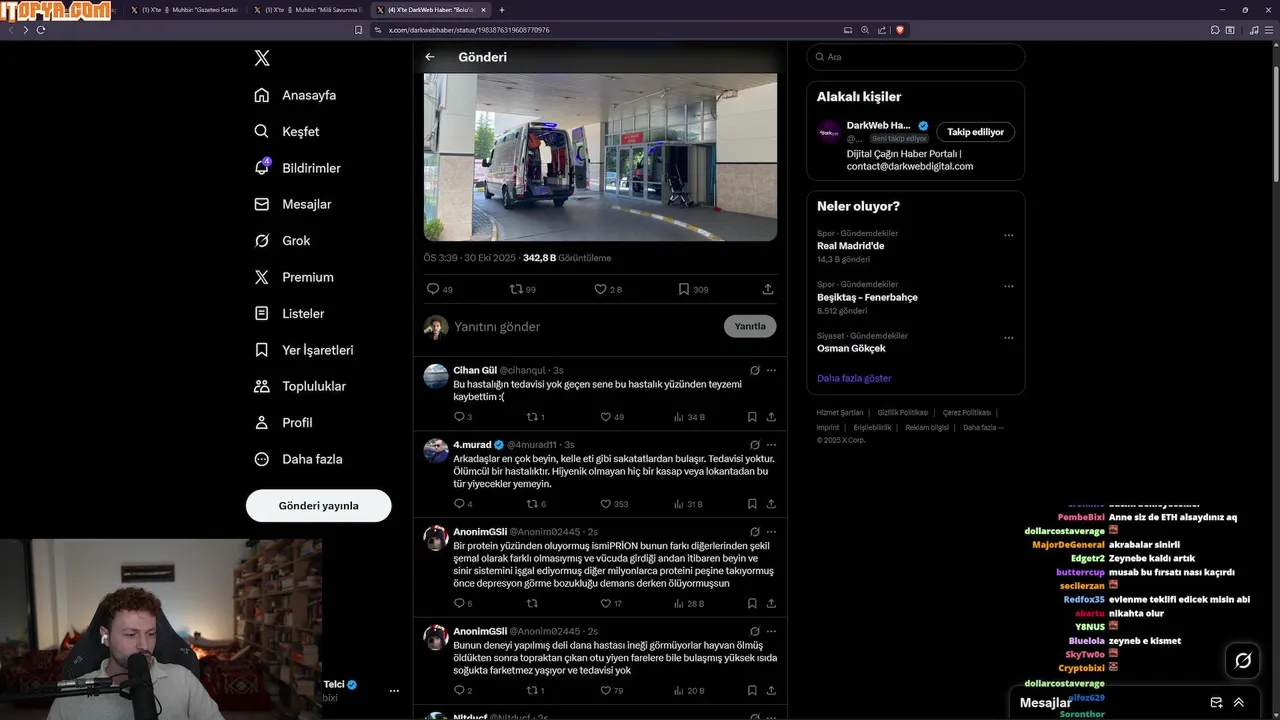Click the Gönderi yayınla button
Image resolution: width=1280 pixels, height=720 pixels.
(318, 505)
